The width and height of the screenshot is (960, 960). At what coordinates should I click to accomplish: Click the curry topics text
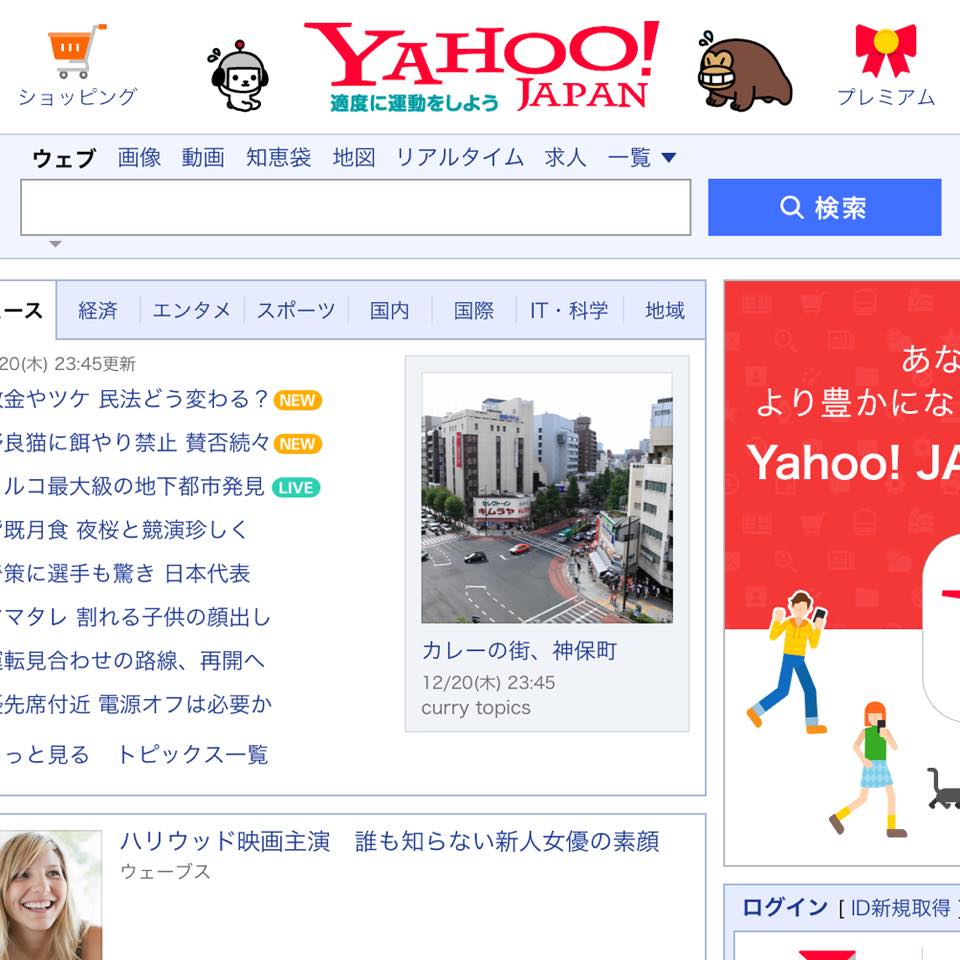(x=476, y=708)
